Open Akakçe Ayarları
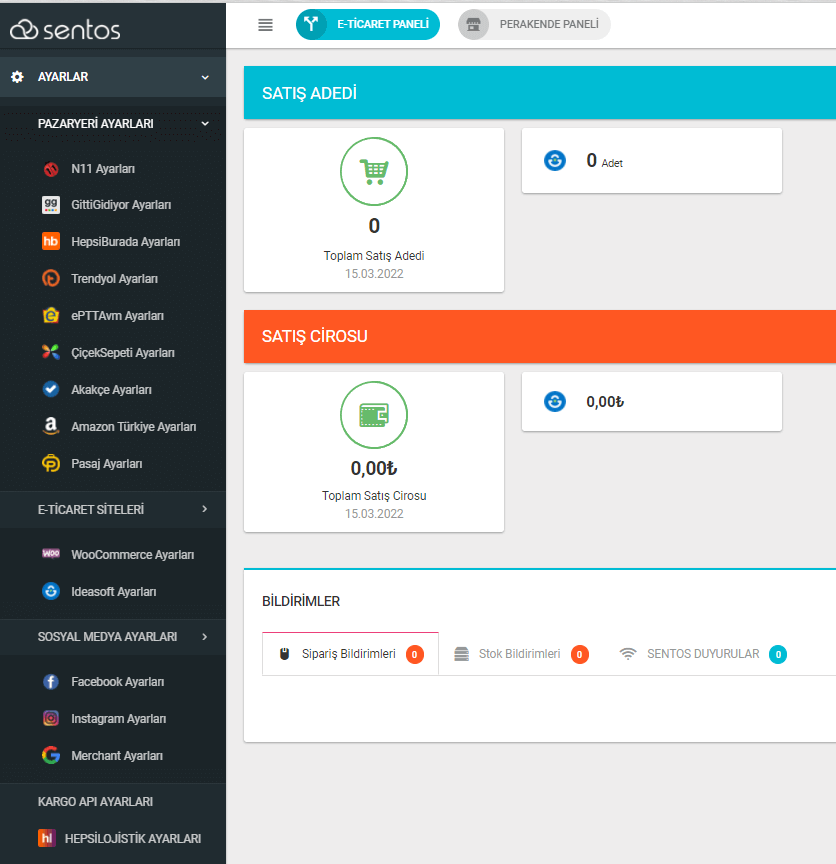Screen dimensions: 836x864 [x=113, y=389]
